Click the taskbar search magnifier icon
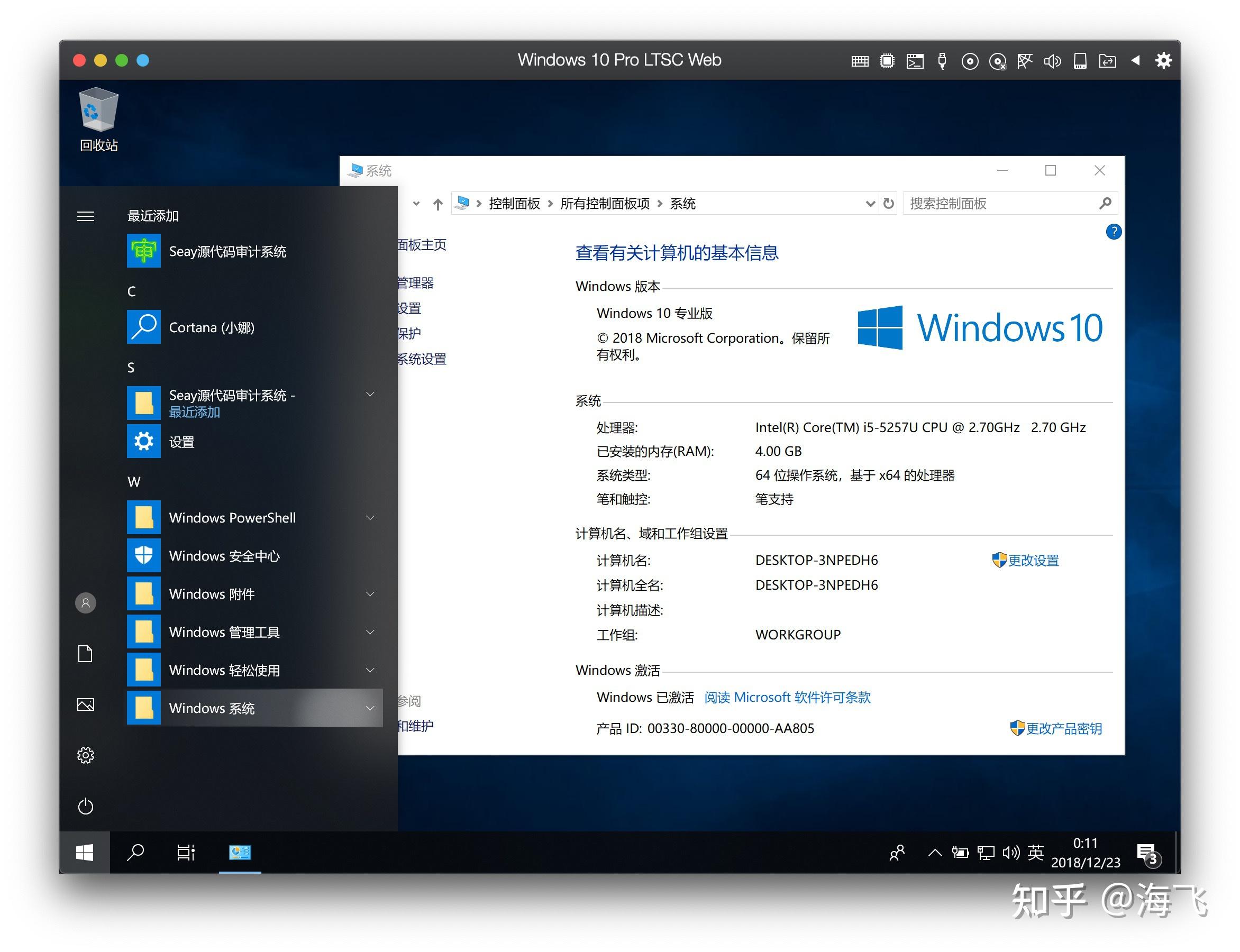Image resolution: width=1240 pixels, height=952 pixels. [135, 852]
